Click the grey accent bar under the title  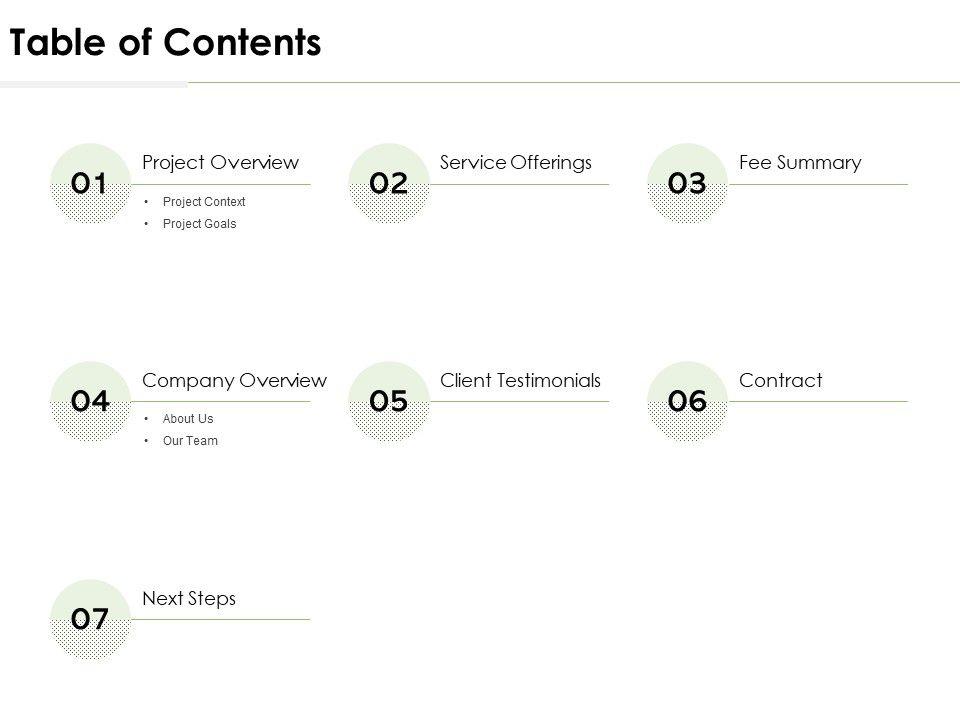click(93, 85)
